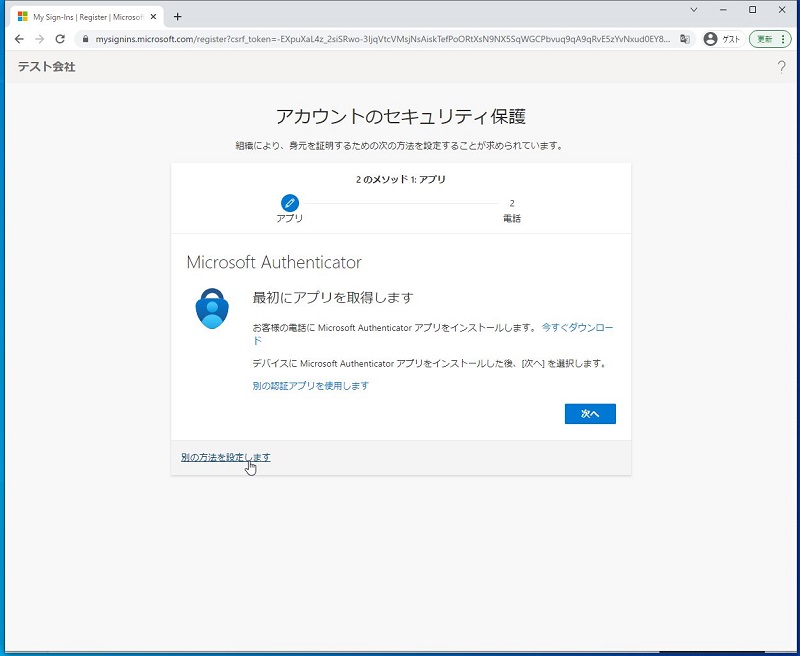Maximize the browser window
This screenshot has height=656, width=800.
(x=753, y=10)
